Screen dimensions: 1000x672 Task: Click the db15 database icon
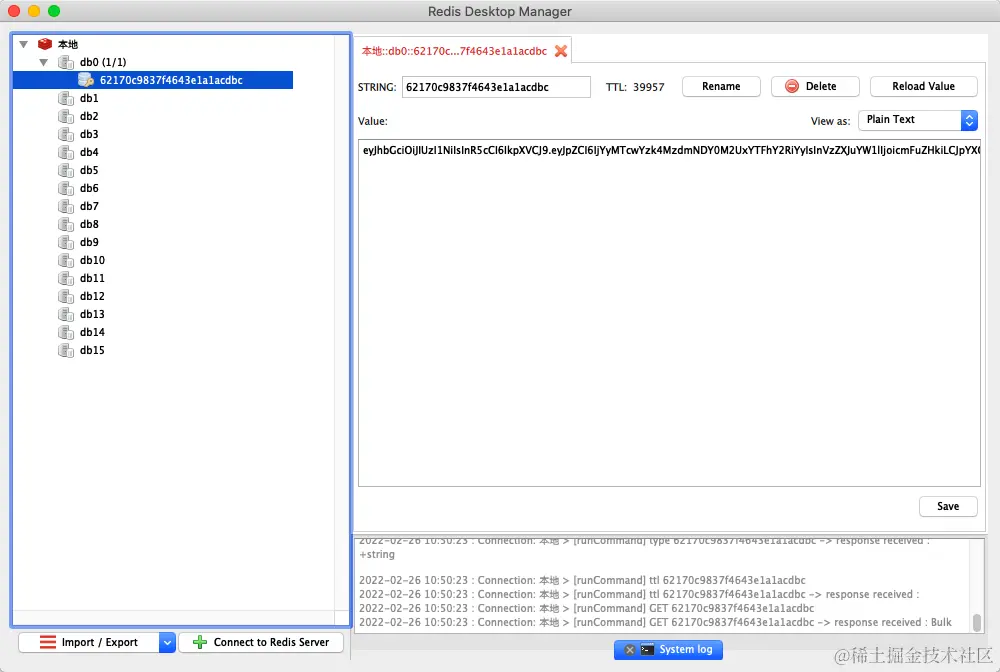66,350
